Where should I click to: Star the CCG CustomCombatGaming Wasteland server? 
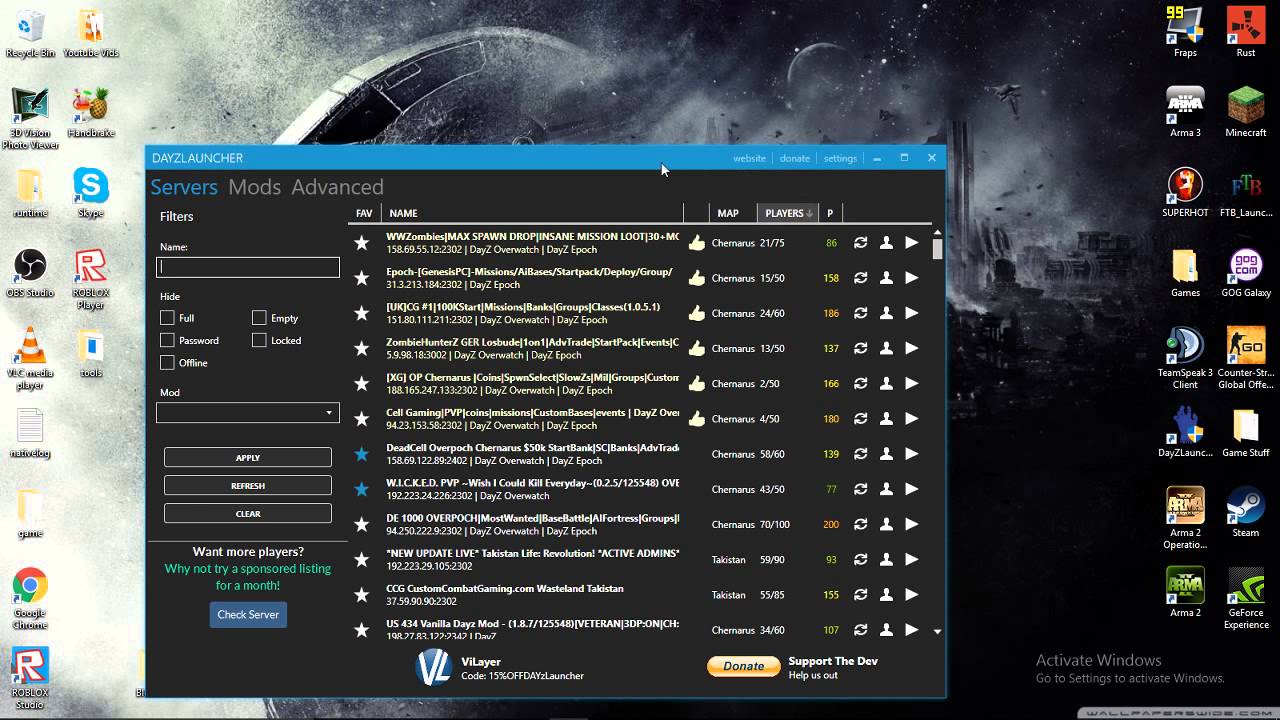coord(362,595)
